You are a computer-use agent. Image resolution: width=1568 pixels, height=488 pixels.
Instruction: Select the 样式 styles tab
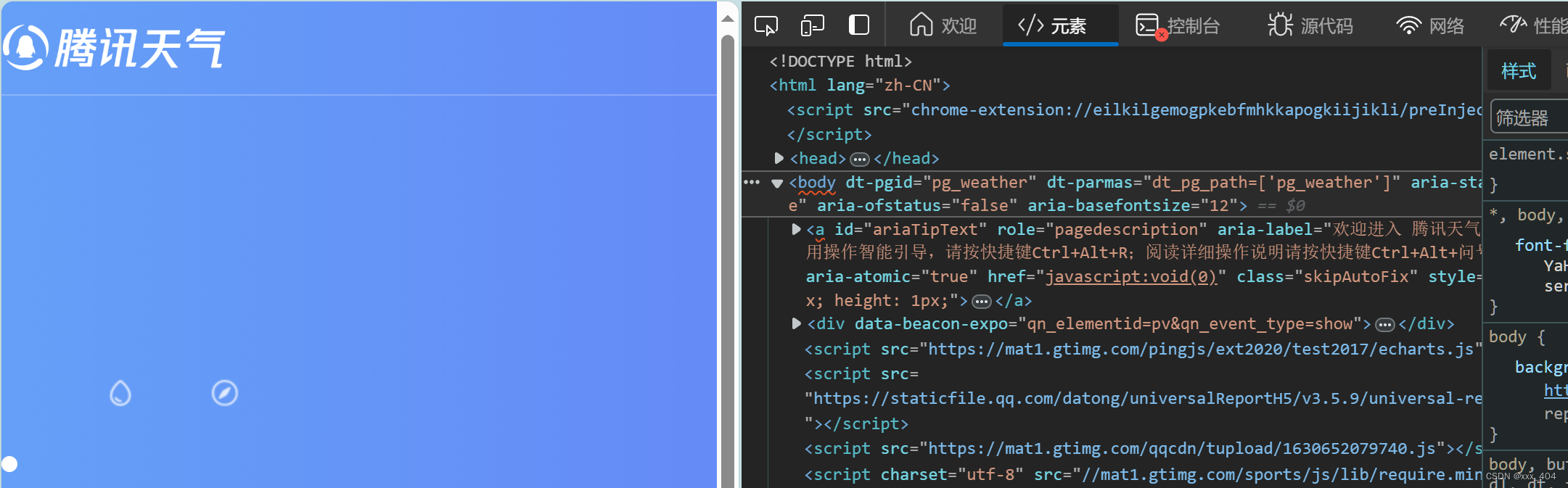(1519, 70)
